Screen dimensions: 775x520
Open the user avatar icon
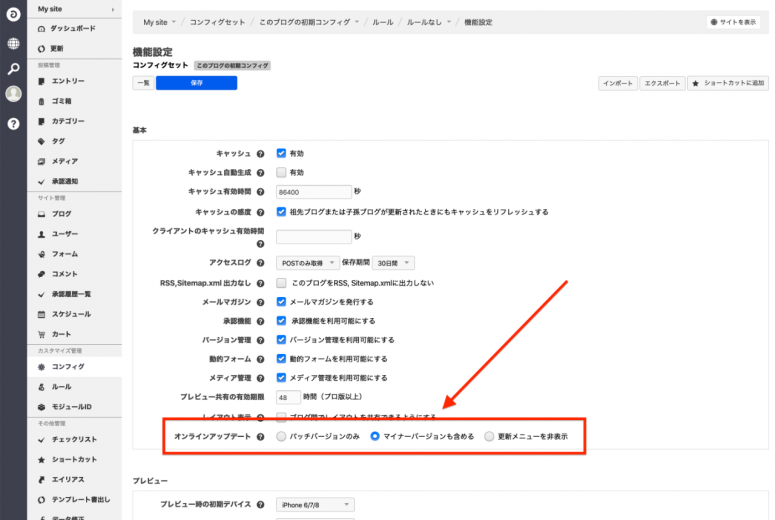click(x=14, y=95)
